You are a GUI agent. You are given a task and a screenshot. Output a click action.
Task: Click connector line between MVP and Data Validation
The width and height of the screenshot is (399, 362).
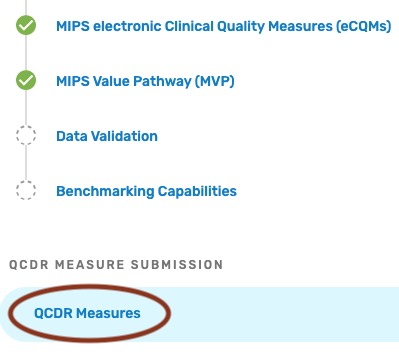click(x=26, y=108)
